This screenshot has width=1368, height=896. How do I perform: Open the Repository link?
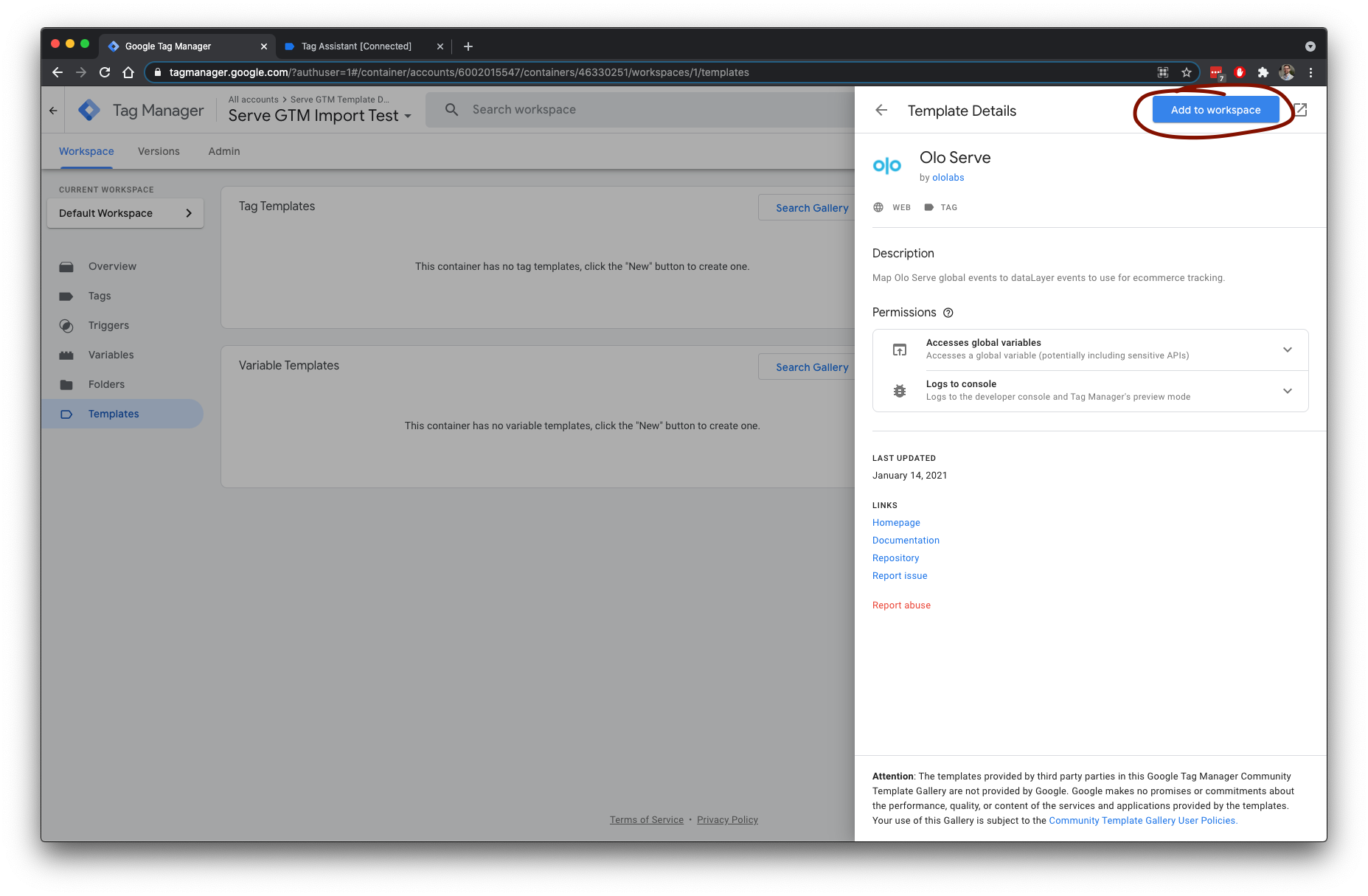click(x=895, y=558)
